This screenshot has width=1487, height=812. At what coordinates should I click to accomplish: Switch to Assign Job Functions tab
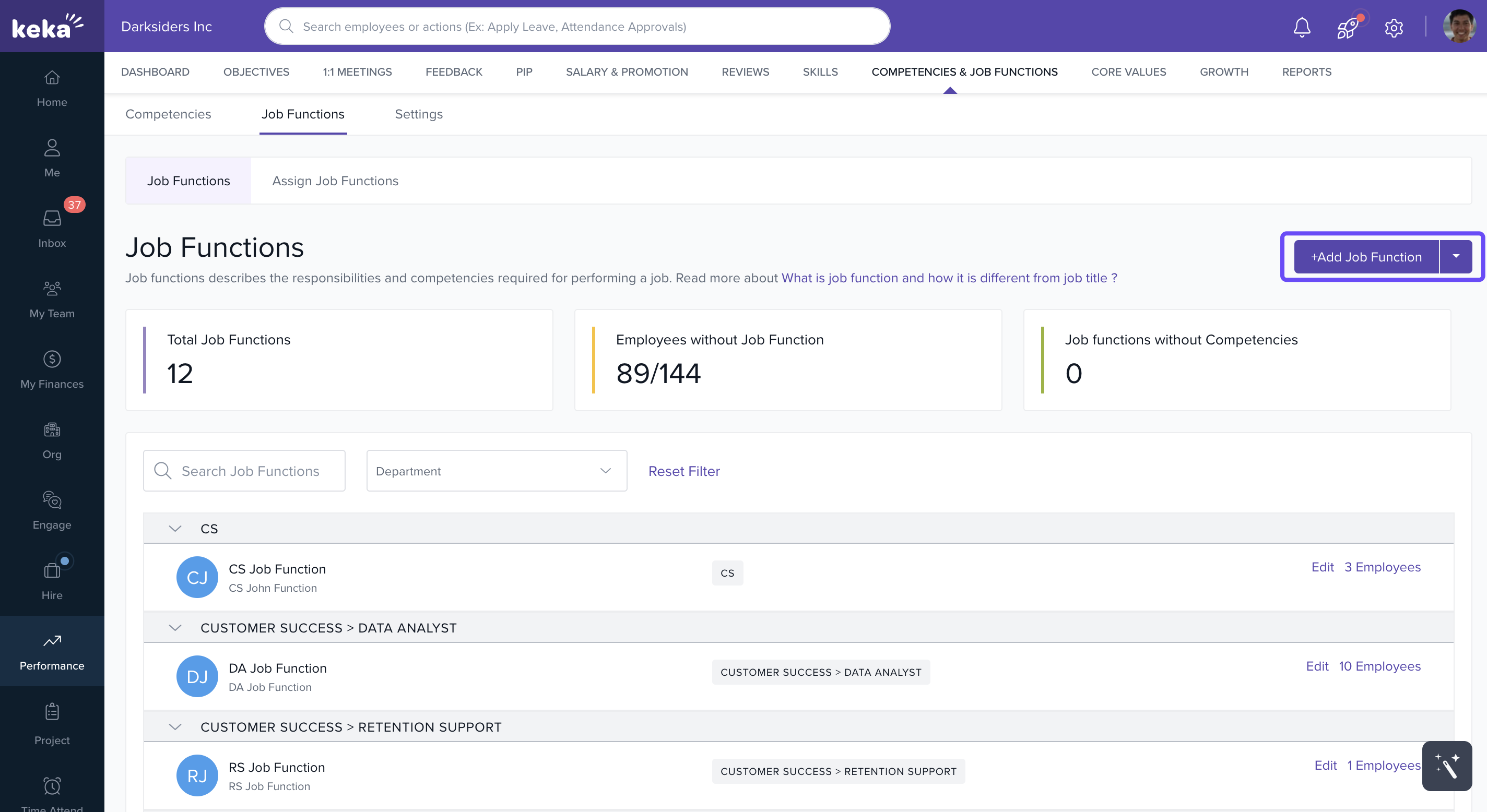click(x=335, y=181)
